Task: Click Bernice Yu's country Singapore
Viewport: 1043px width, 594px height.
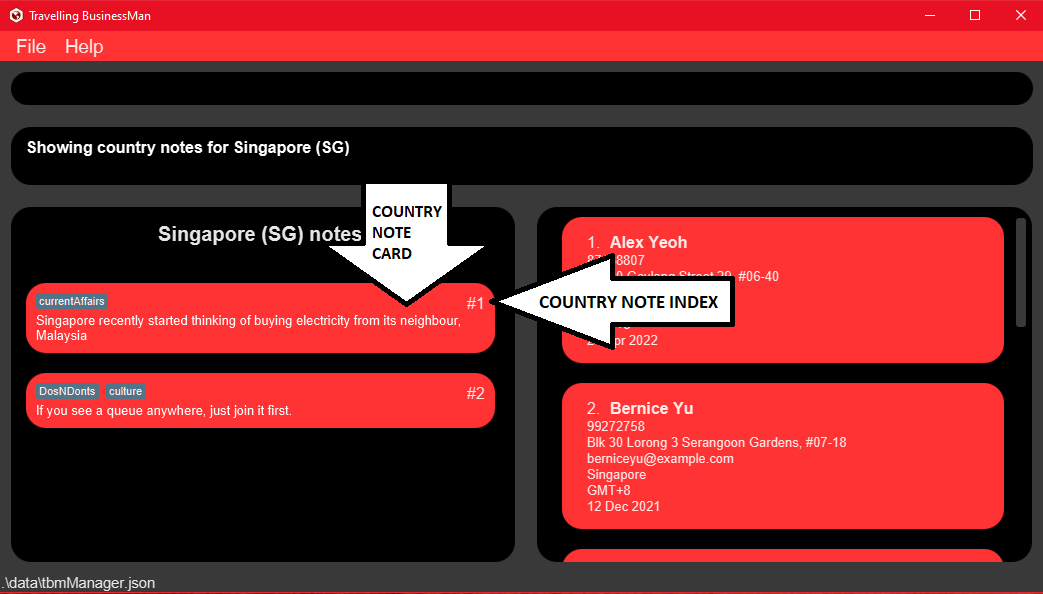Action: 616,474
